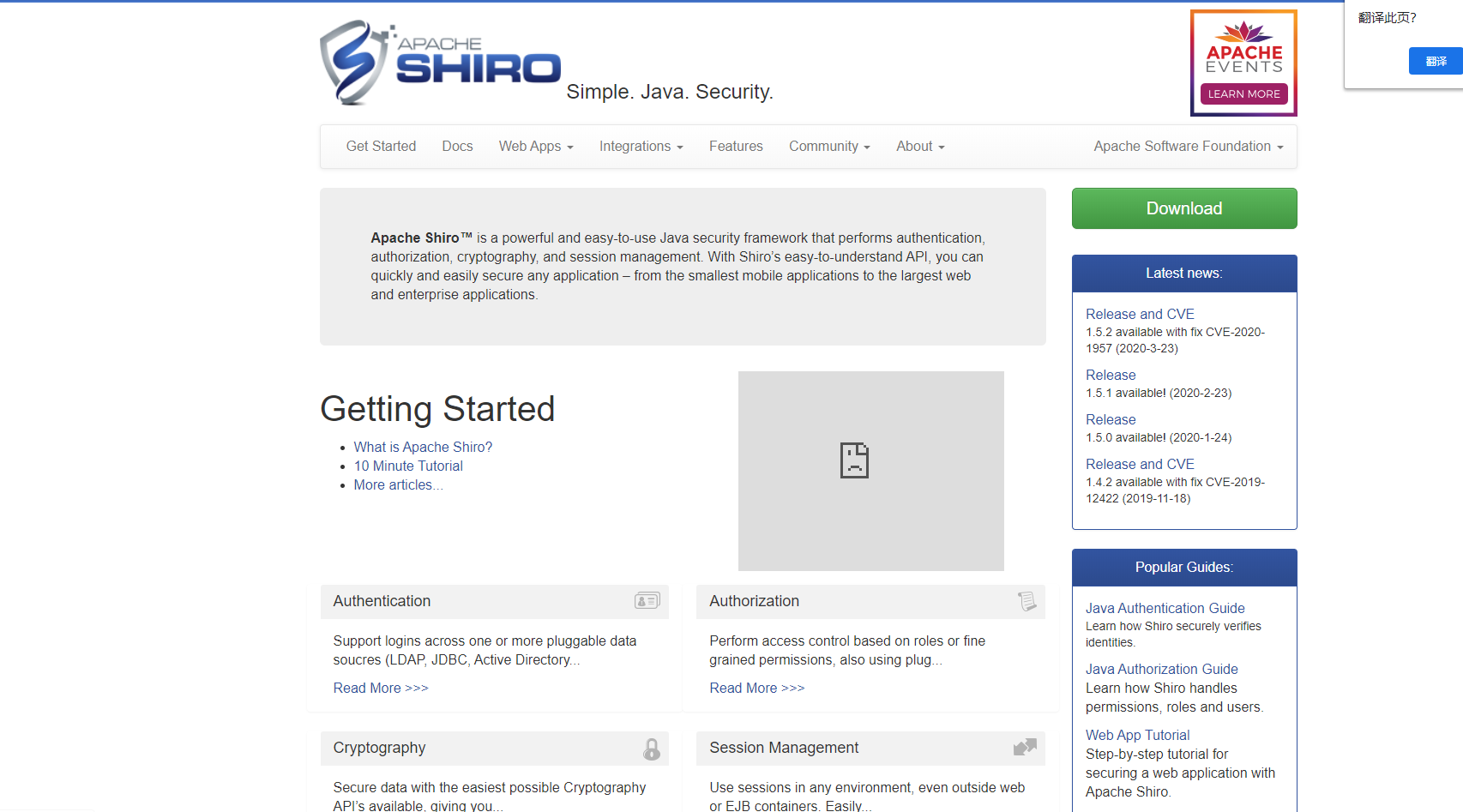The height and width of the screenshot is (812, 1463).
Task: Click the Cryptography padlock icon
Action: click(652, 749)
